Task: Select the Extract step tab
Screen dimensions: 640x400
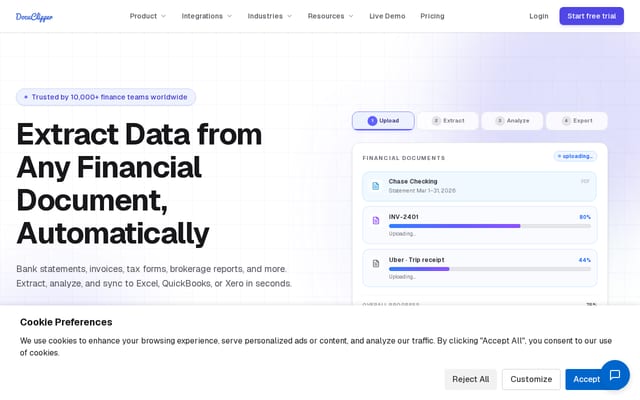Action: pos(448,121)
